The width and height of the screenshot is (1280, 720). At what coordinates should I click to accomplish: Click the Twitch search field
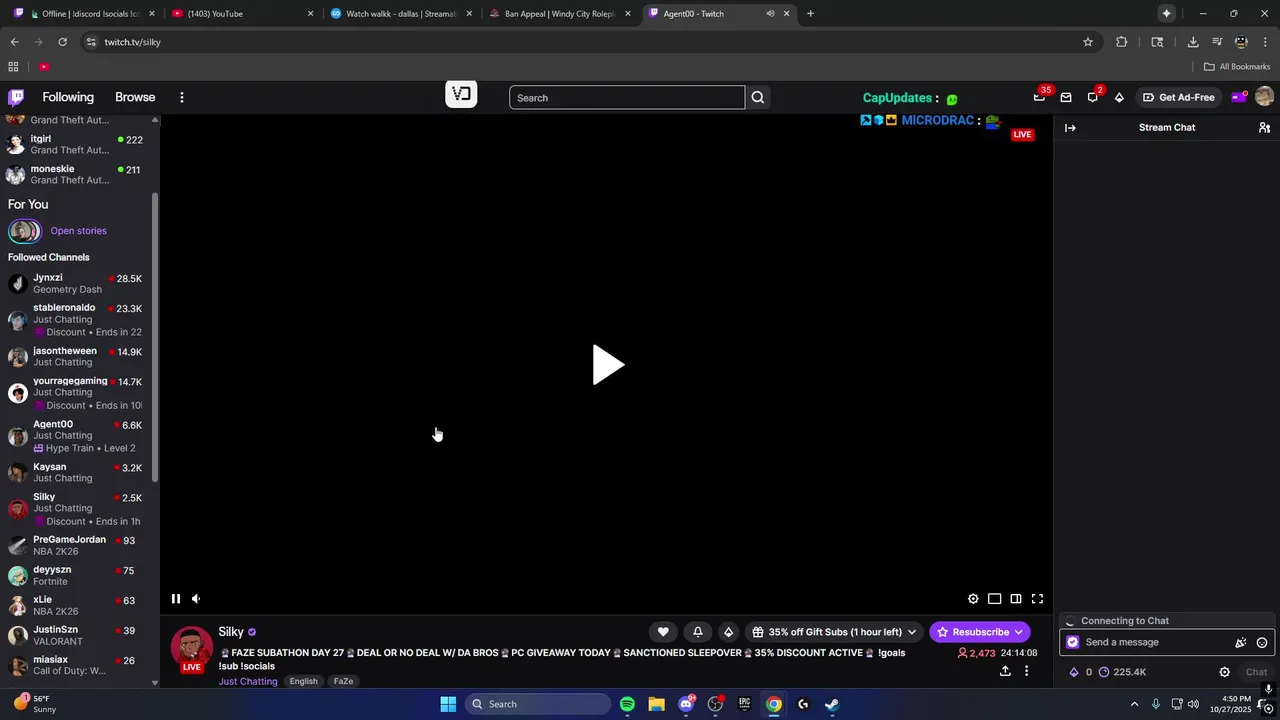pyautogui.click(x=627, y=97)
